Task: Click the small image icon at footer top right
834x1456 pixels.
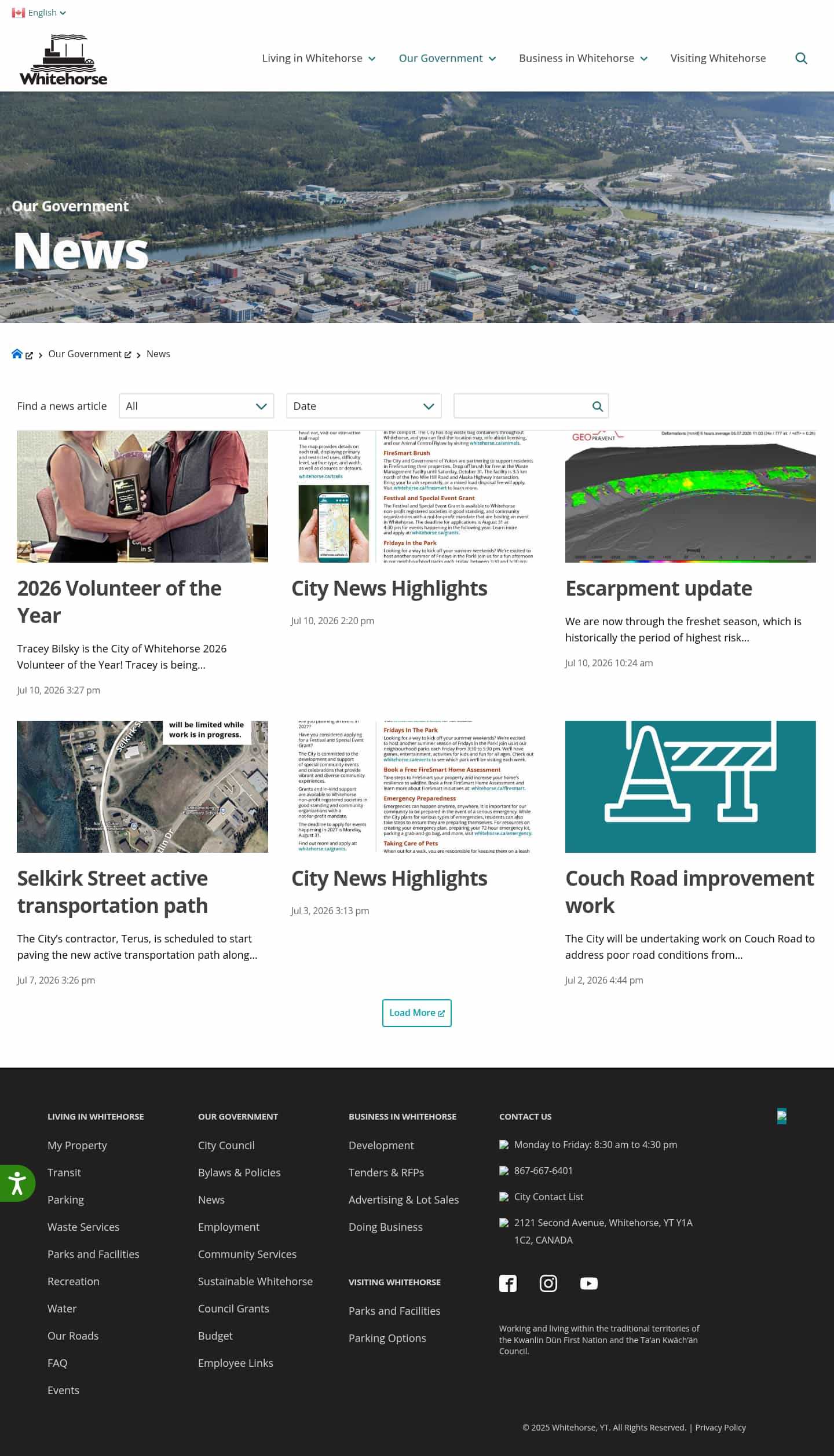Action: pyautogui.click(x=782, y=1116)
